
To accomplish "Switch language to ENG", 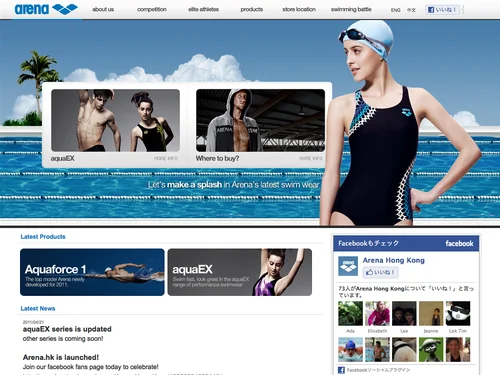I will coord(396,10).
